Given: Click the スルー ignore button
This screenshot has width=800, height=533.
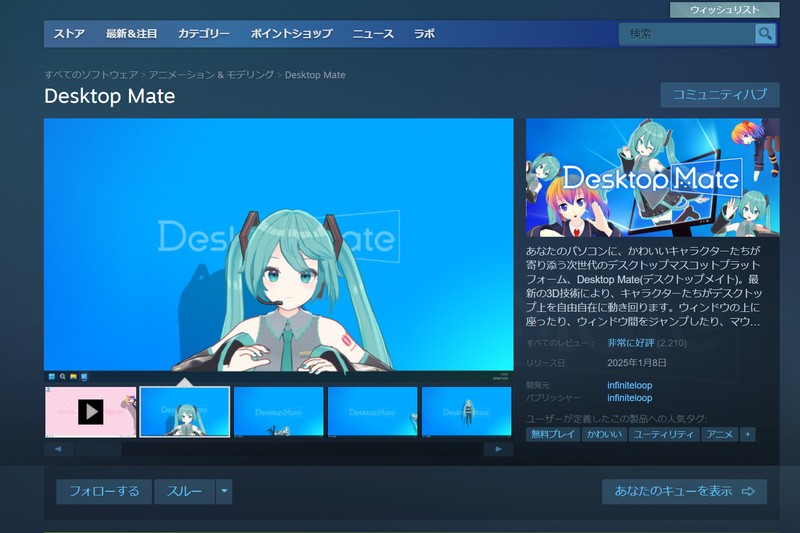Looking at the screenshot, I should 185,491.
